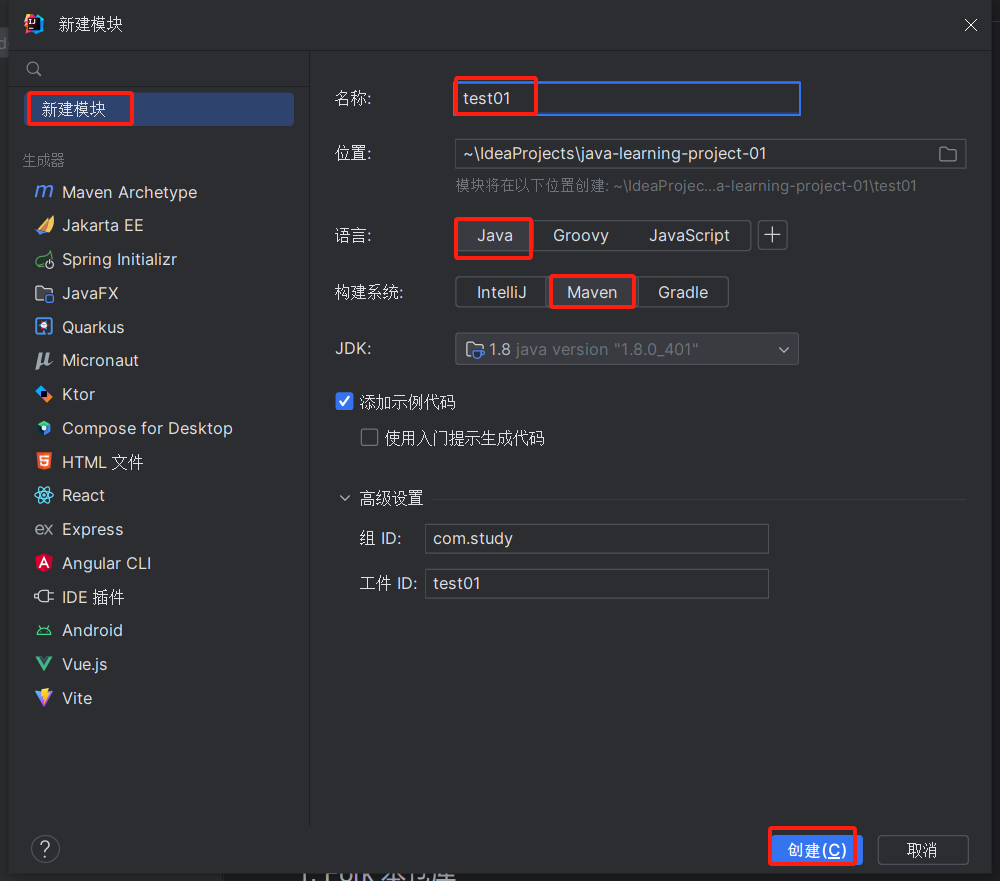
Task: Uncheck 添加示例代码 checkbox
Action: pos(344,401)
